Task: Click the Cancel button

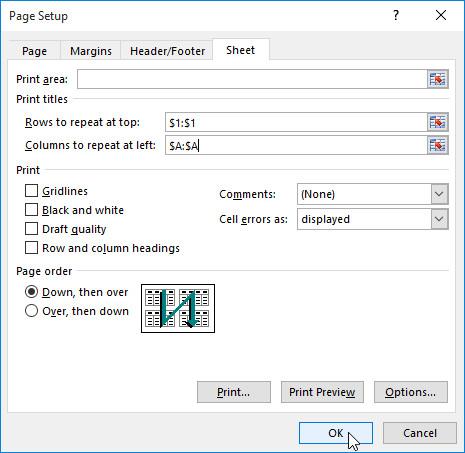Action: pos(420,433)
